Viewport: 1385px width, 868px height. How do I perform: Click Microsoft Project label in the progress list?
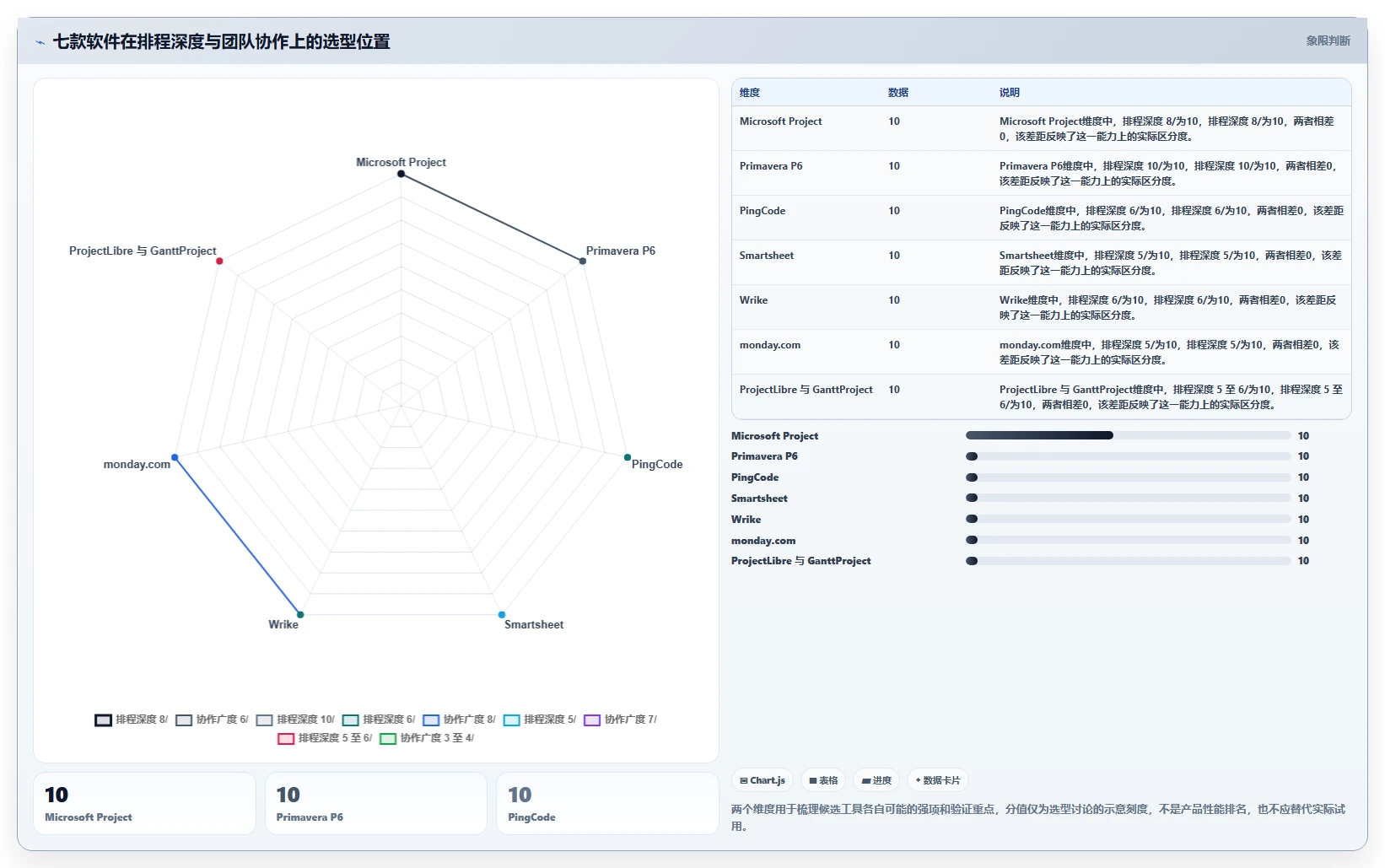click(774, 436)
